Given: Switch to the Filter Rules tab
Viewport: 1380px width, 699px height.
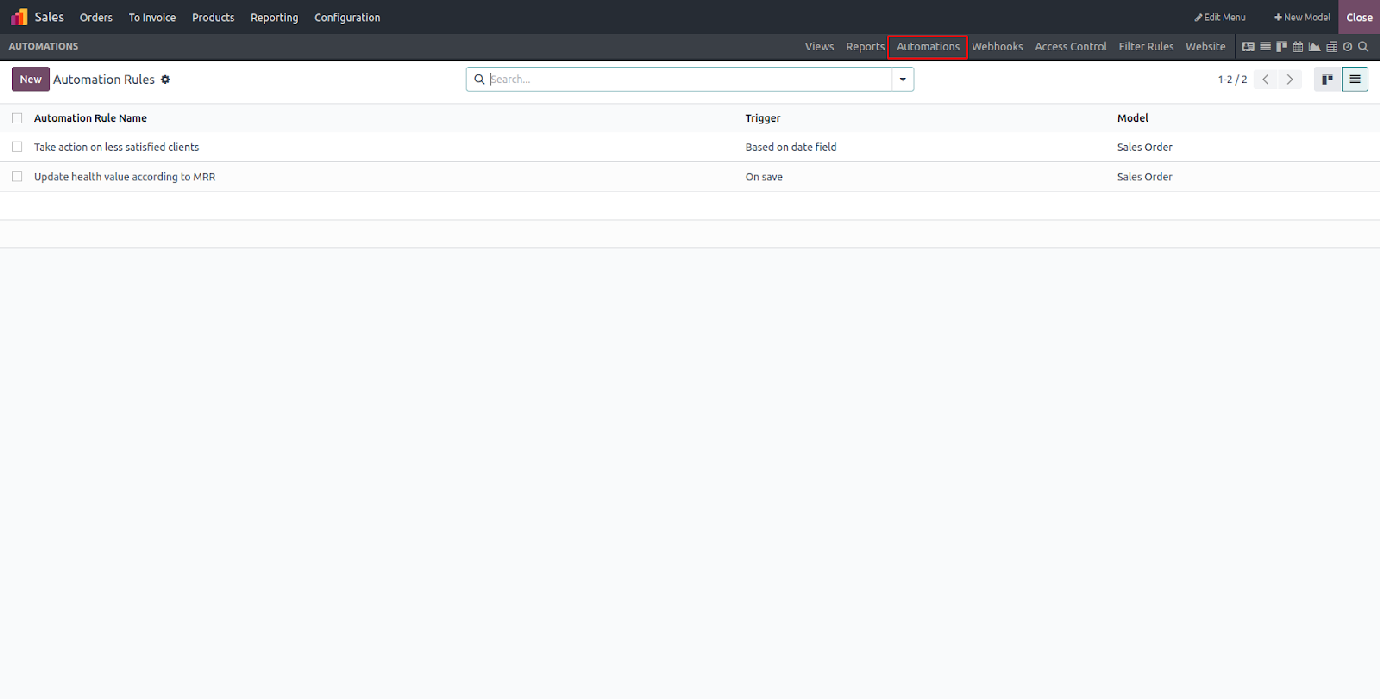Looking at the screenshot, I should tap(1146, 47).
